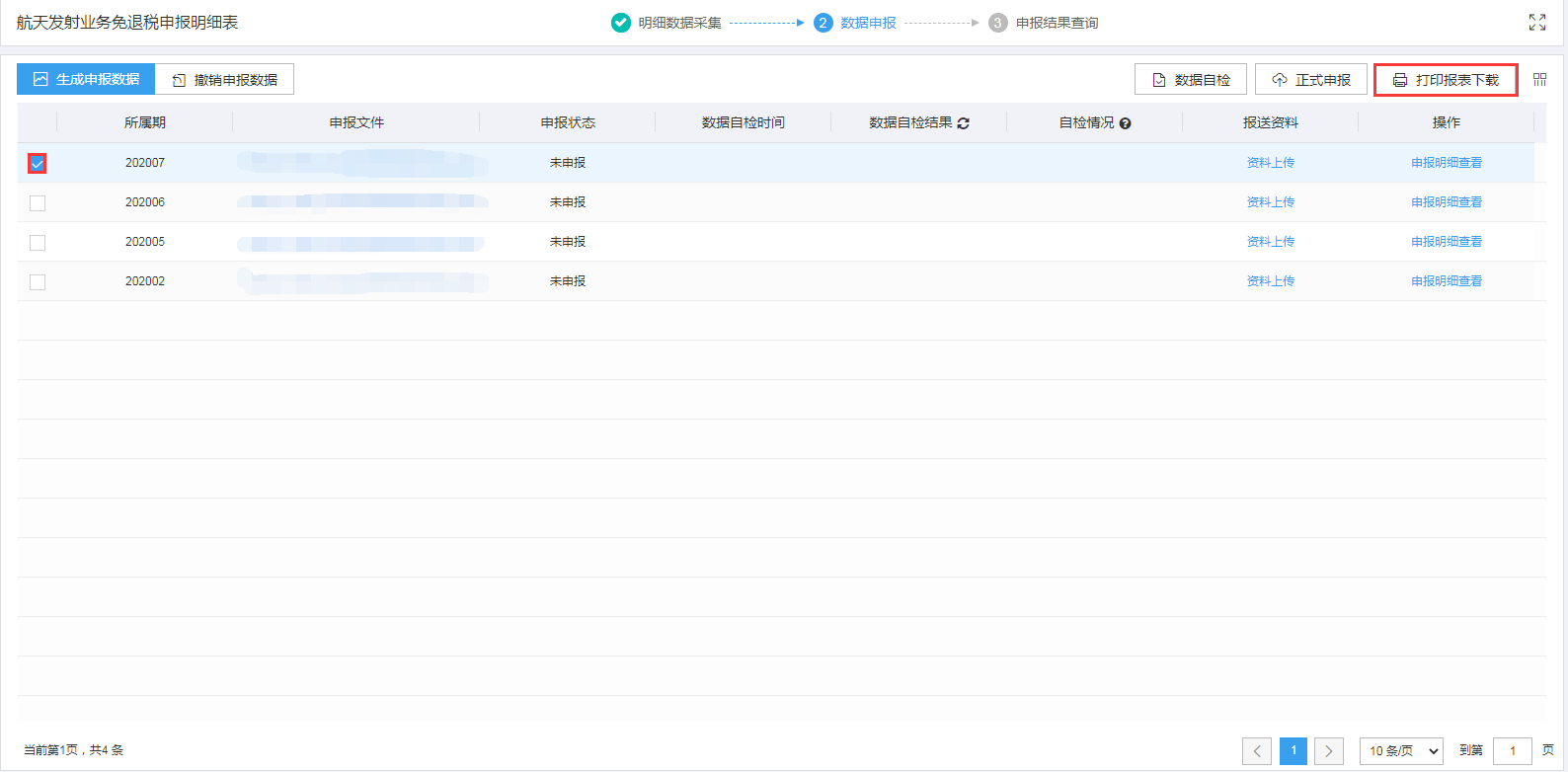Click 撤销申报数据 button
This screenshot has width=1568, height=772.
tap(224, 79)
